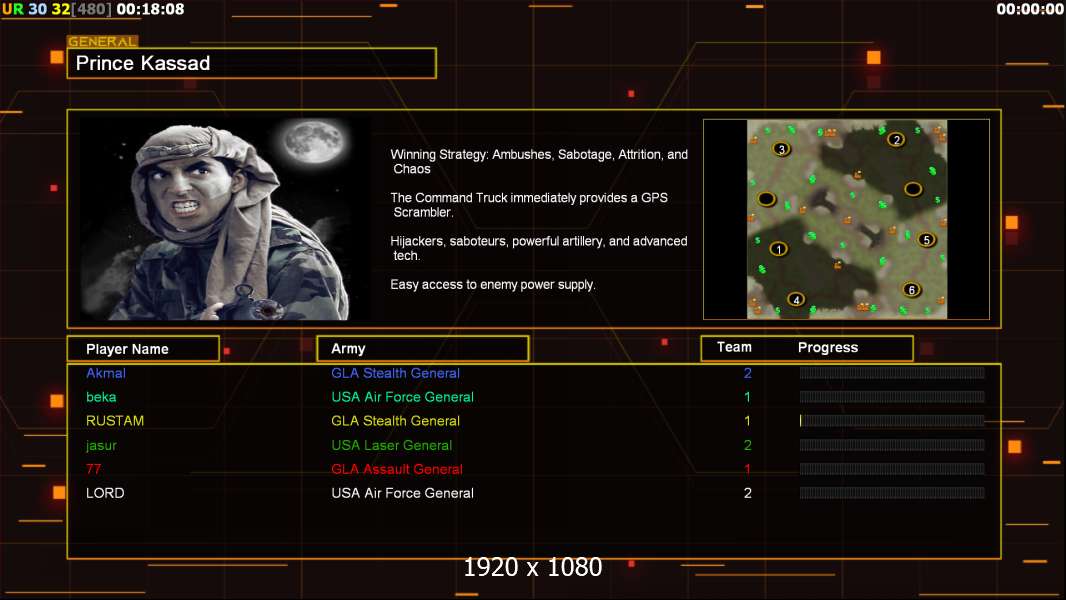Click the UR indicator in top-left corner

pyautogui.click(x=13, y=10)
